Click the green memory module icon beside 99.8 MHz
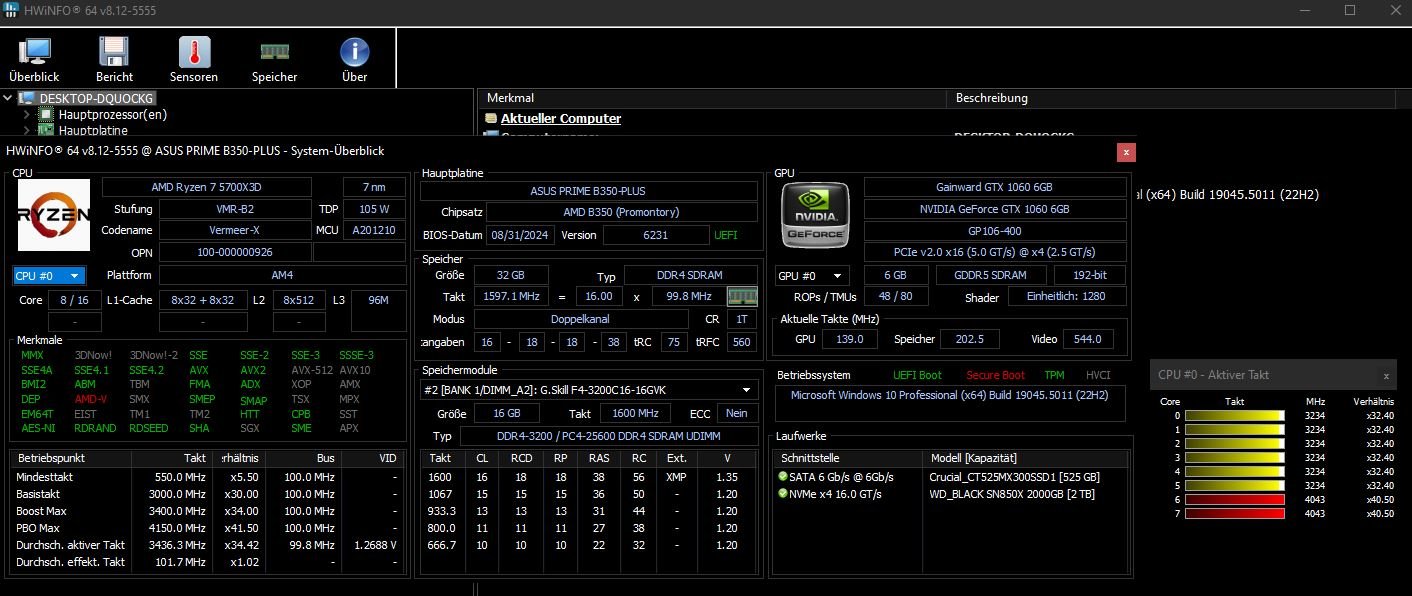 pyautogui.click(x=742, y=296)
